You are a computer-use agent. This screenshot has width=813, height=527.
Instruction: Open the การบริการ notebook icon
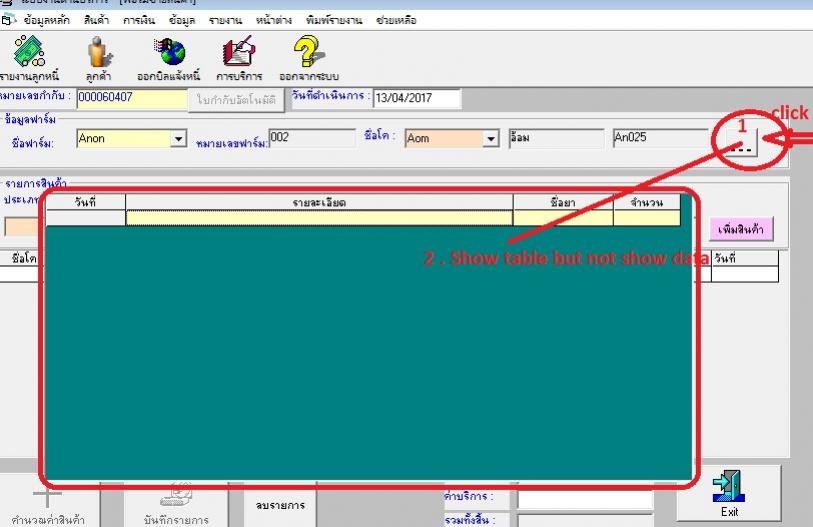click(x=239, y=51)
